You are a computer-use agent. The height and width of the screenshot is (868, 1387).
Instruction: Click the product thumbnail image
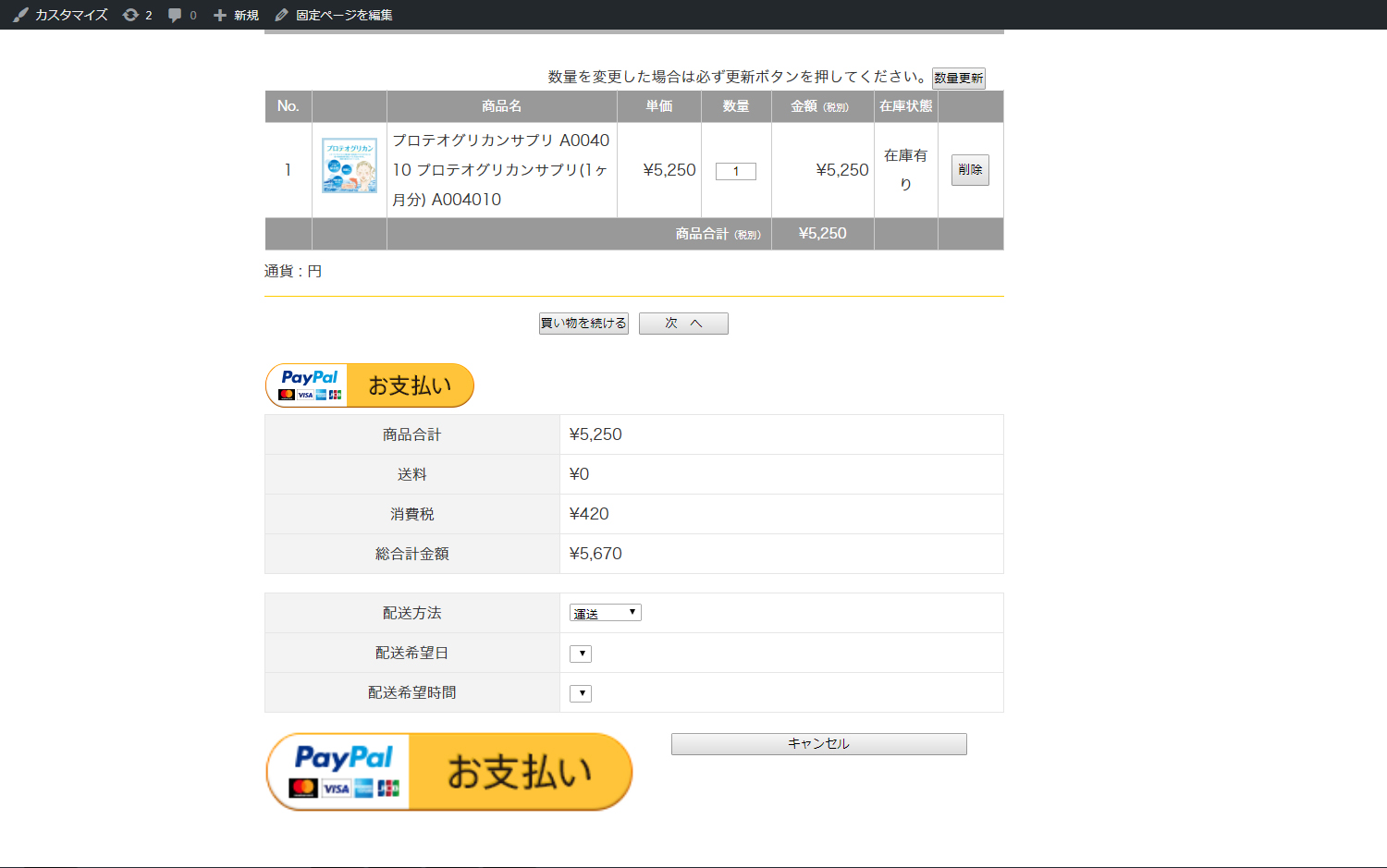[350, 165]
